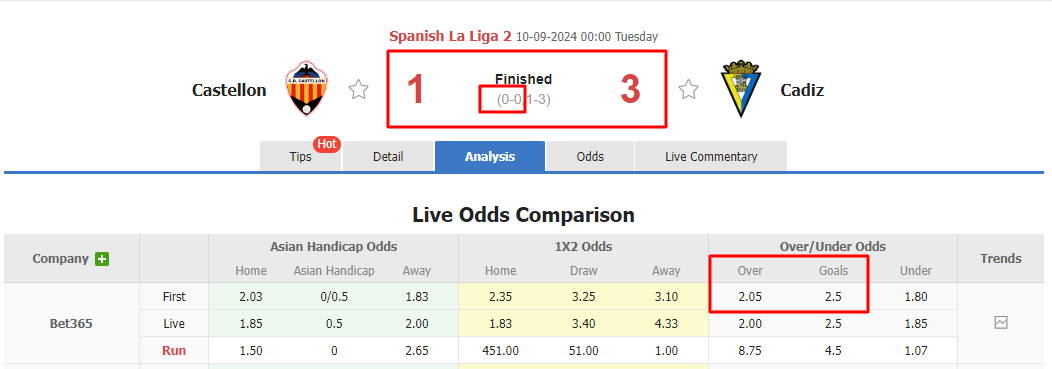Viewport: 1052px width, 369px height.
Task: Click the Bet365 company name
Action: click(71, 323)
